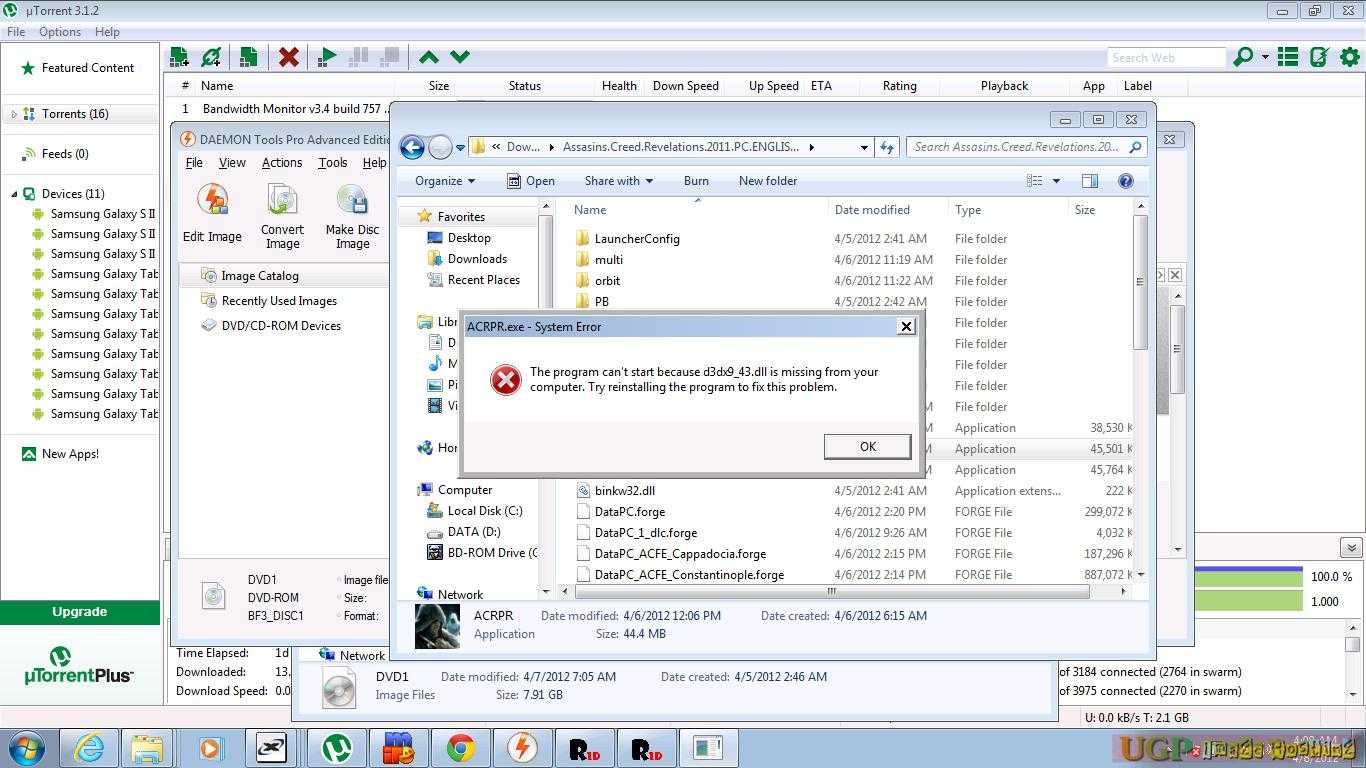Click the Explorer horizontal scrollbar
Screen dimensions: 1366x768
tap(830, 591)
